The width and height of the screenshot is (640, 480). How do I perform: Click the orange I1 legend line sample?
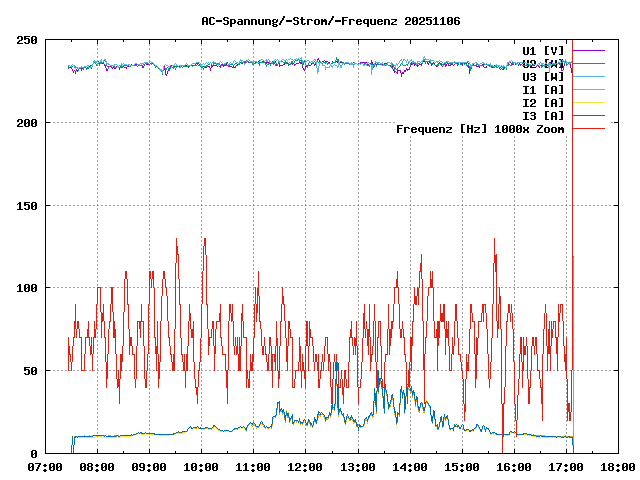[x=588, y=89]
